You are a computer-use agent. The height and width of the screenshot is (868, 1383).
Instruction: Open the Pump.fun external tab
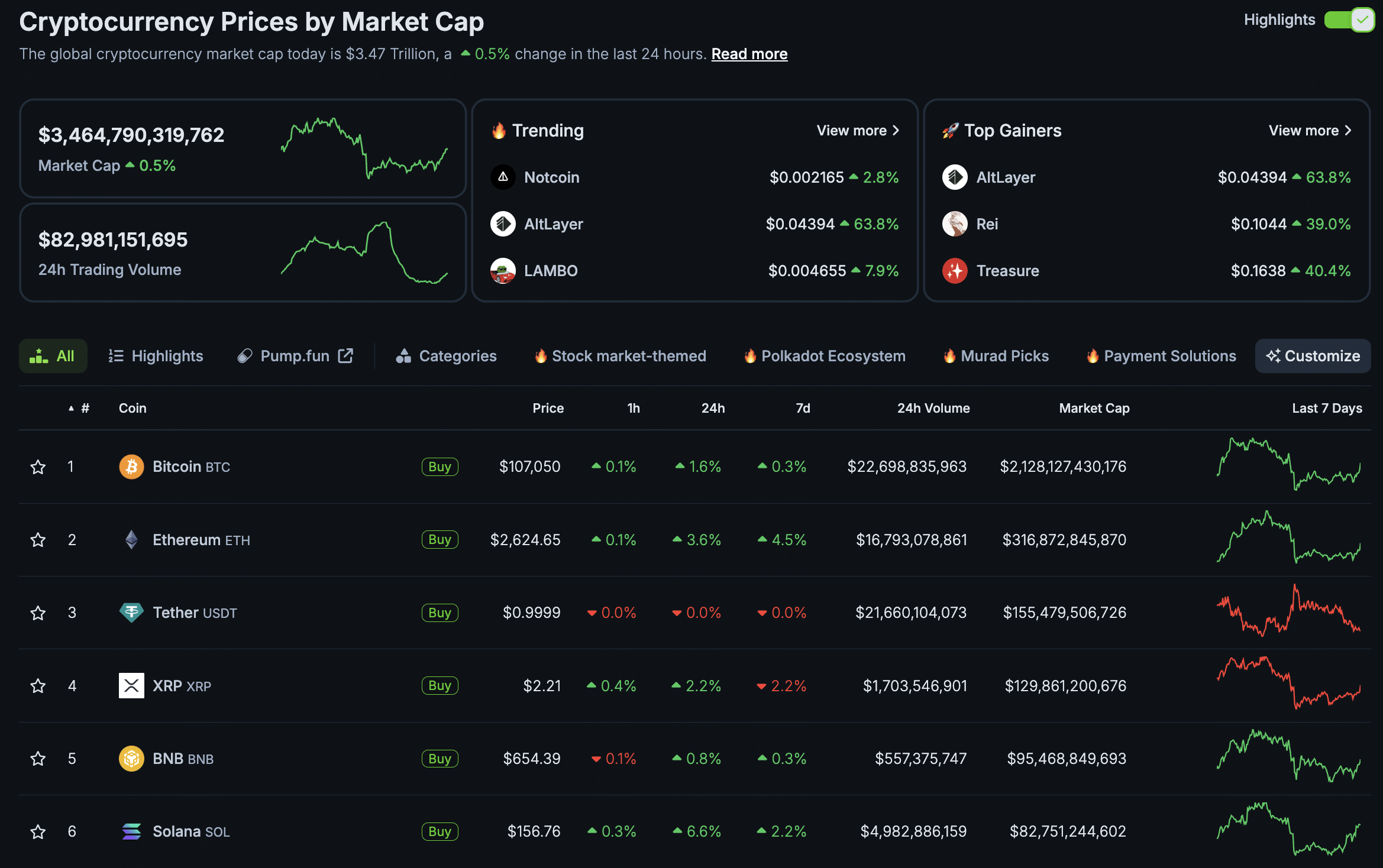295,356
